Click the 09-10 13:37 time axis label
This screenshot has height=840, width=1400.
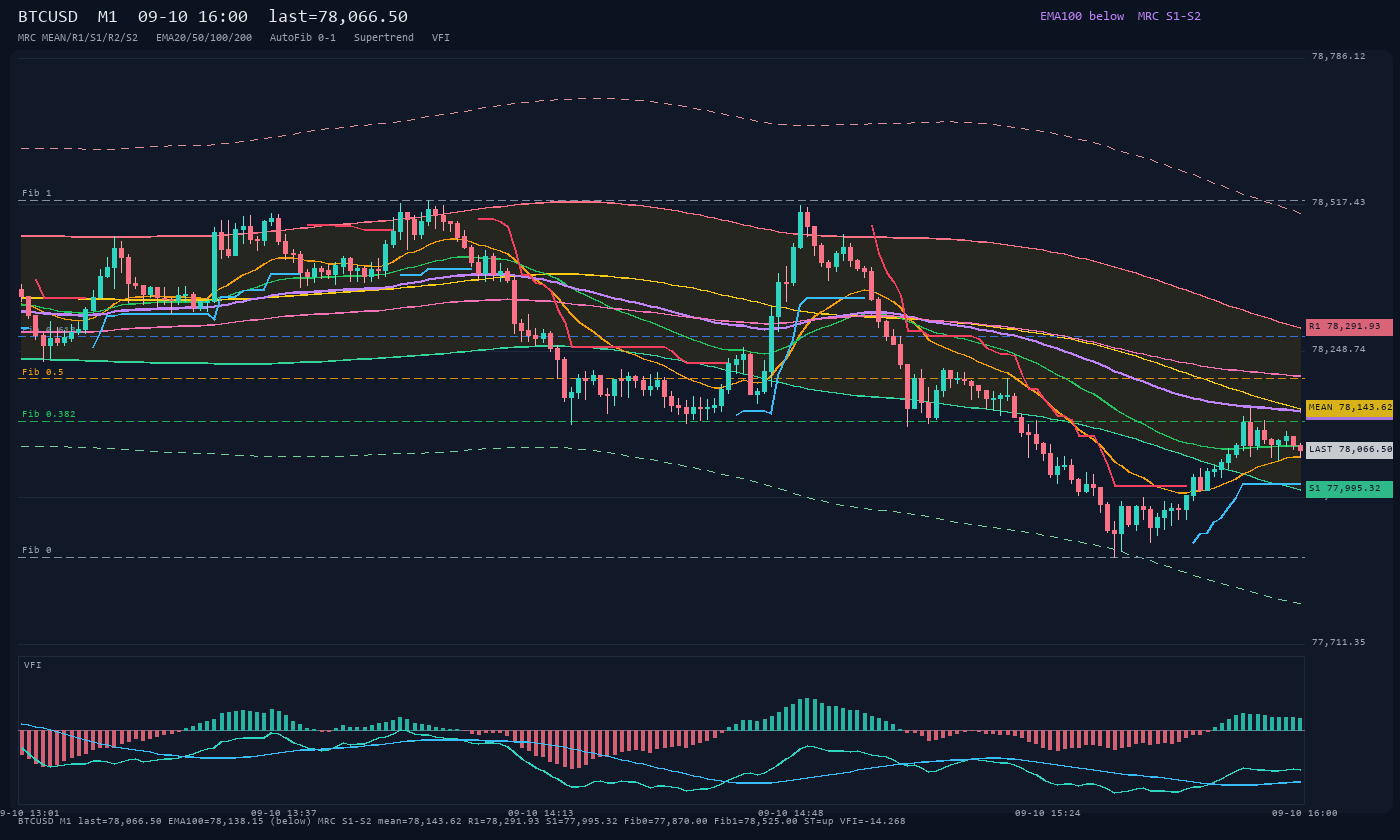(x=283, y=813)
